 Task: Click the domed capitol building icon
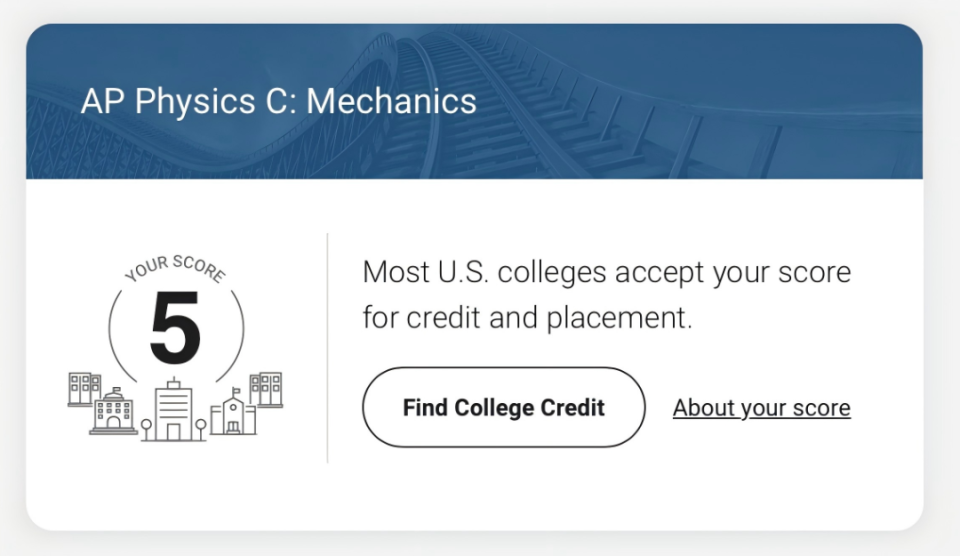pos(113,411)
